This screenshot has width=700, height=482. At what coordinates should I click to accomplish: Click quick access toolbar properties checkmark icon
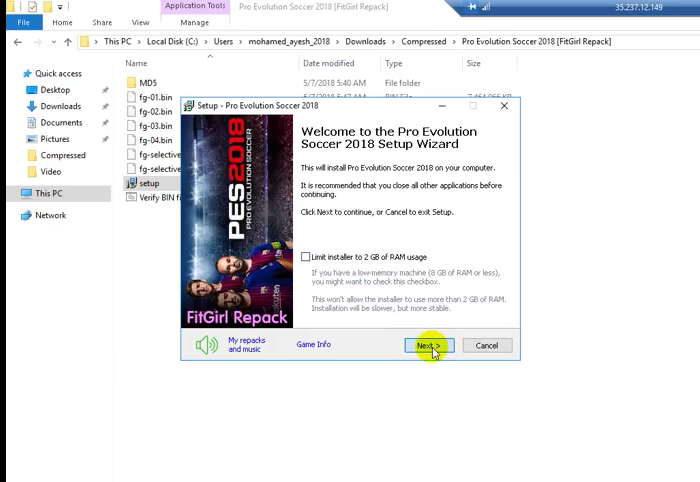point(32,6)
